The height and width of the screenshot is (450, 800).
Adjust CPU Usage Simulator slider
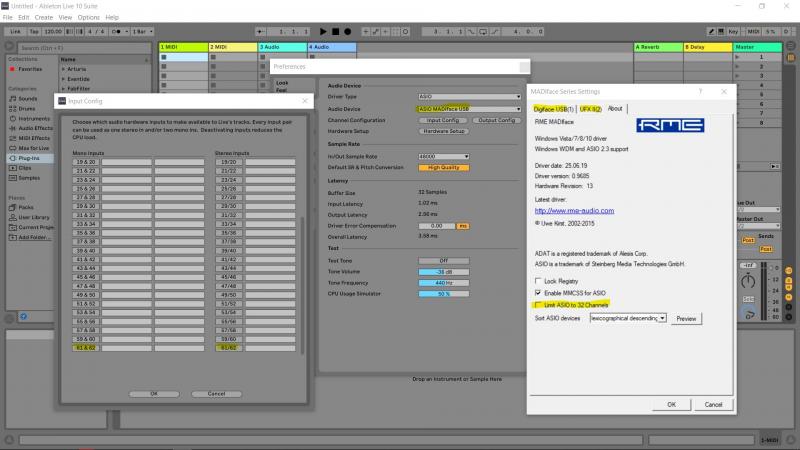point(443,294)
